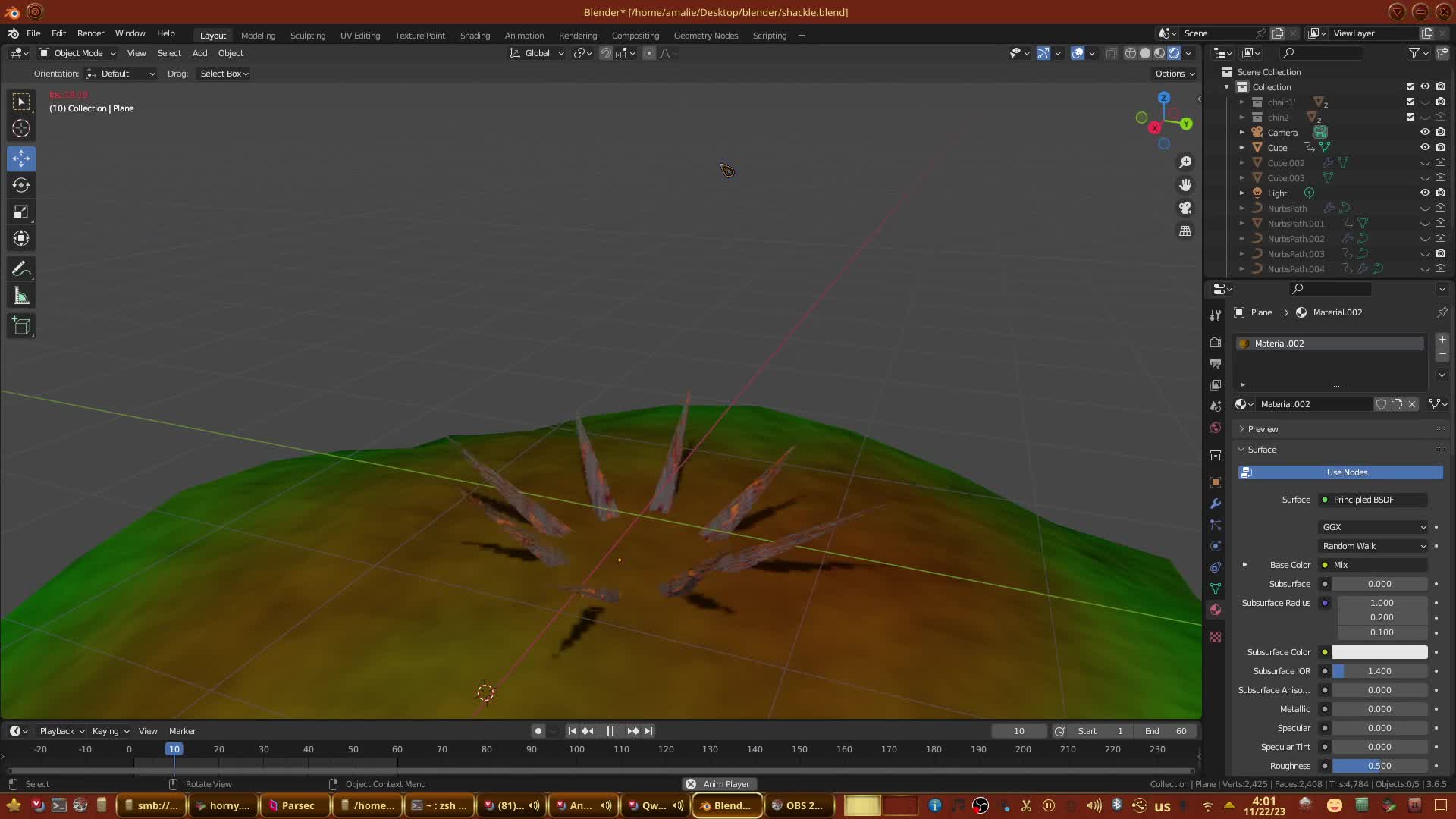The image size is (1456, 819).
Task: Select the Move tool in toolbar
Action: [x=21, y=158]
